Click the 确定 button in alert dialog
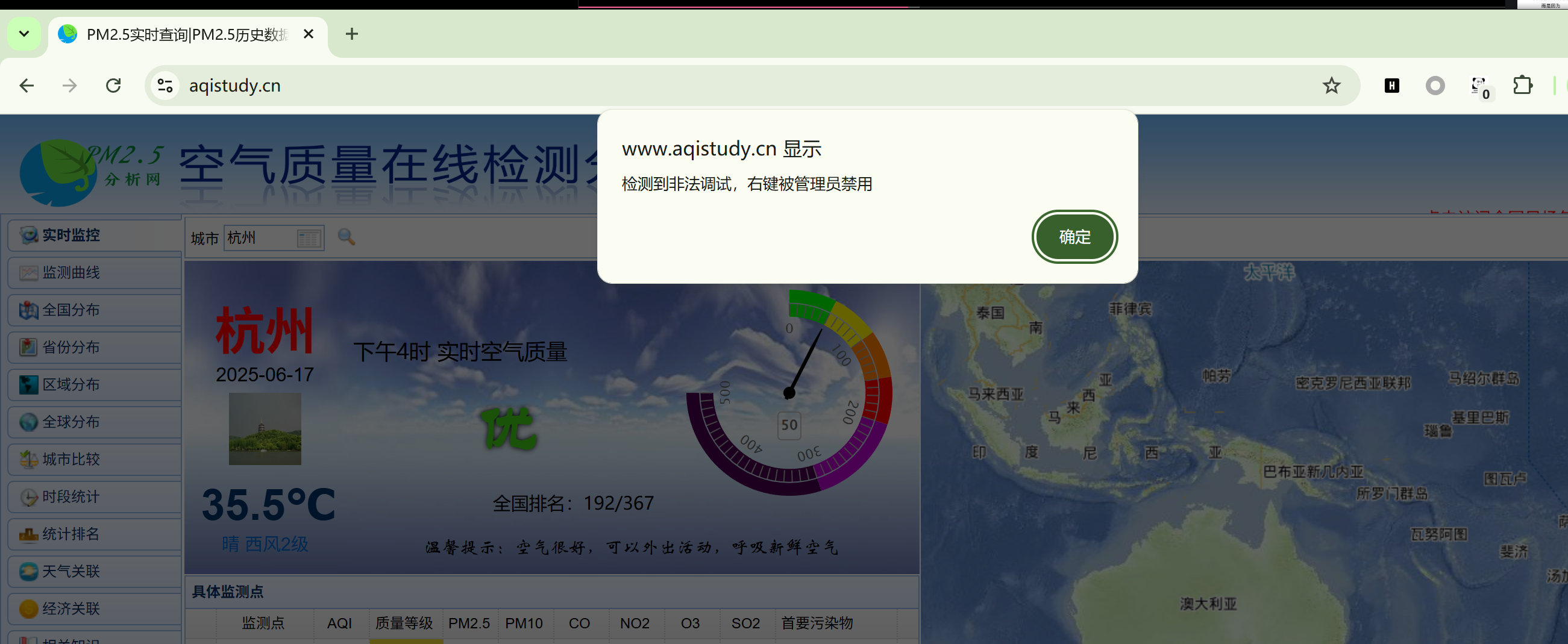 [x=1074, y=237]
